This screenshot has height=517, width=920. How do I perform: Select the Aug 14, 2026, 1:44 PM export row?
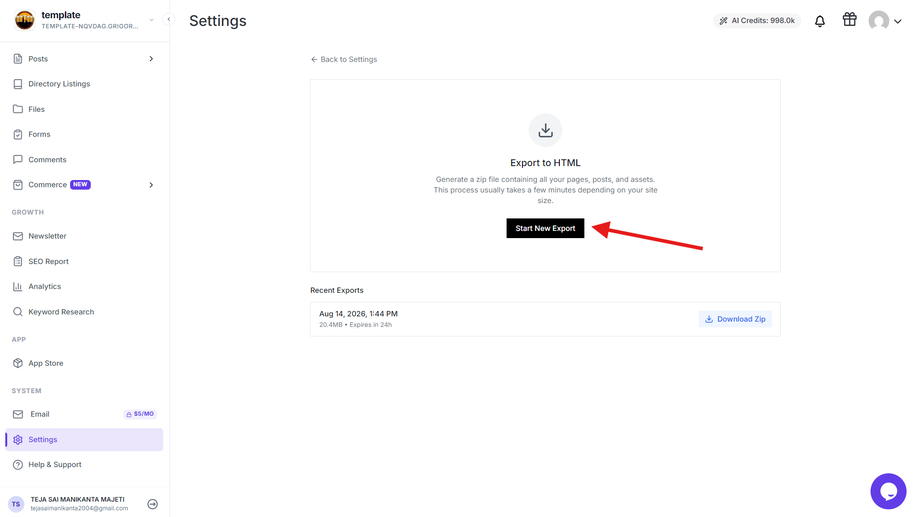[x=545, y=319]
